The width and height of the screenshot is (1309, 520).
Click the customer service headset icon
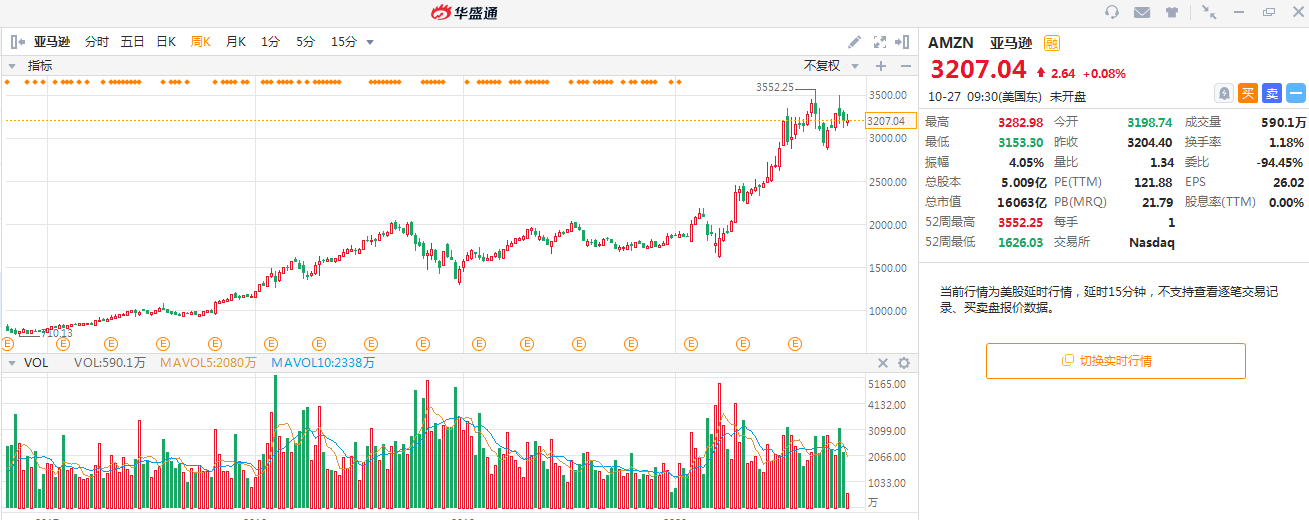[x=1112, y=12]
